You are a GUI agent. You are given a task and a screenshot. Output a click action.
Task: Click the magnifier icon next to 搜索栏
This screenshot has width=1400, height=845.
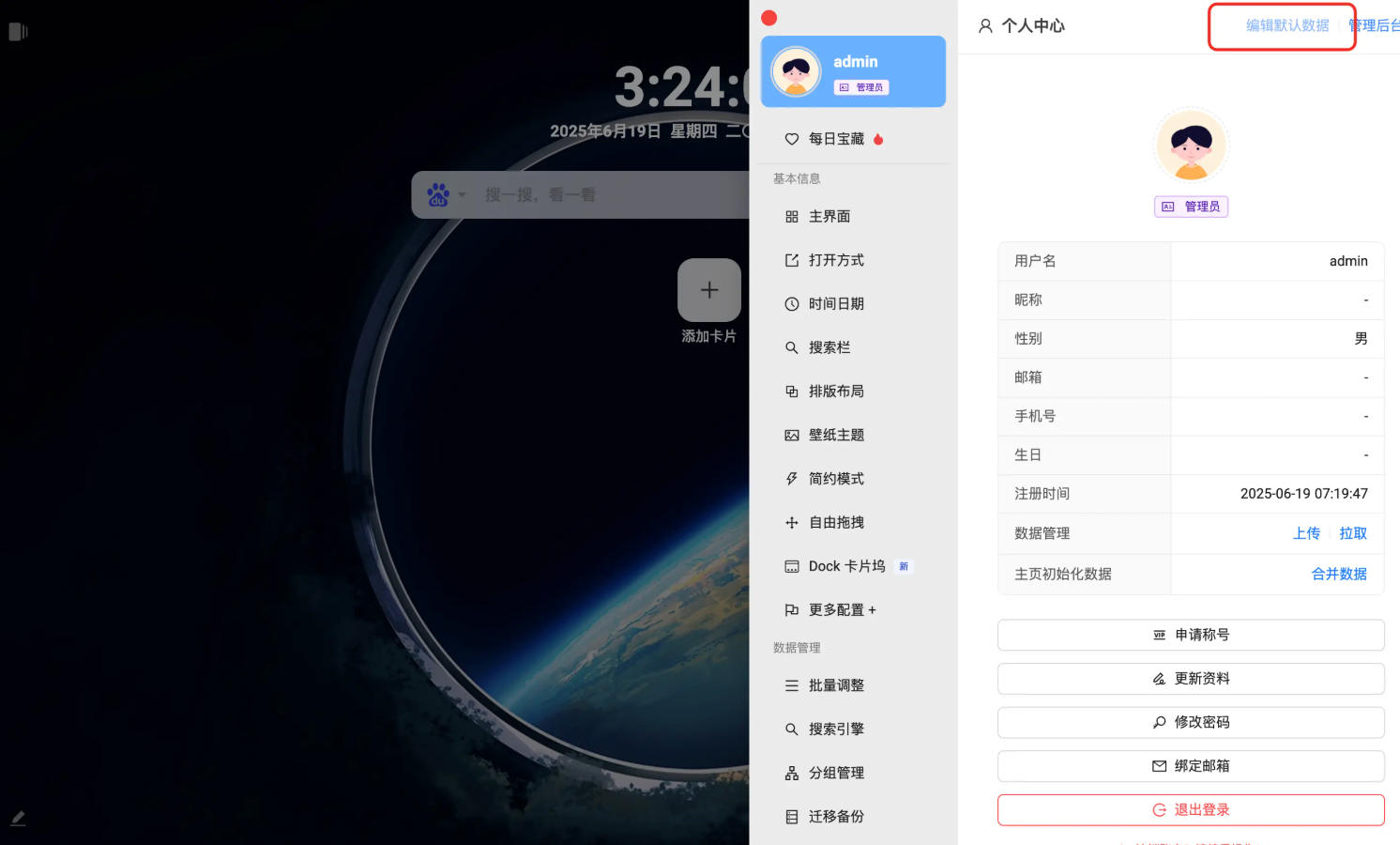click(792, 347)
